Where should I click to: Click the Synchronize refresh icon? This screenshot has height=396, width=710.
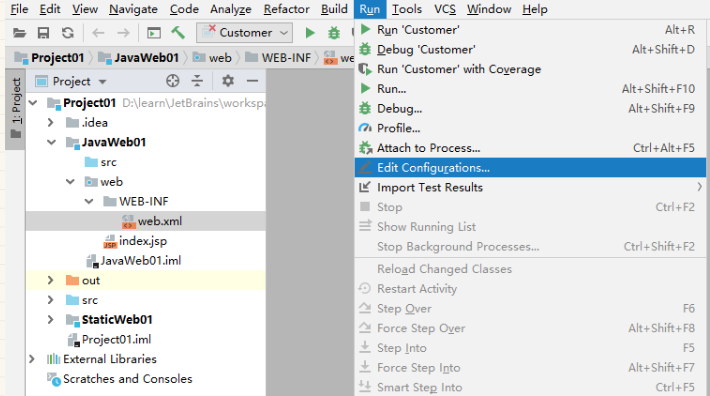tap(68, 33)
